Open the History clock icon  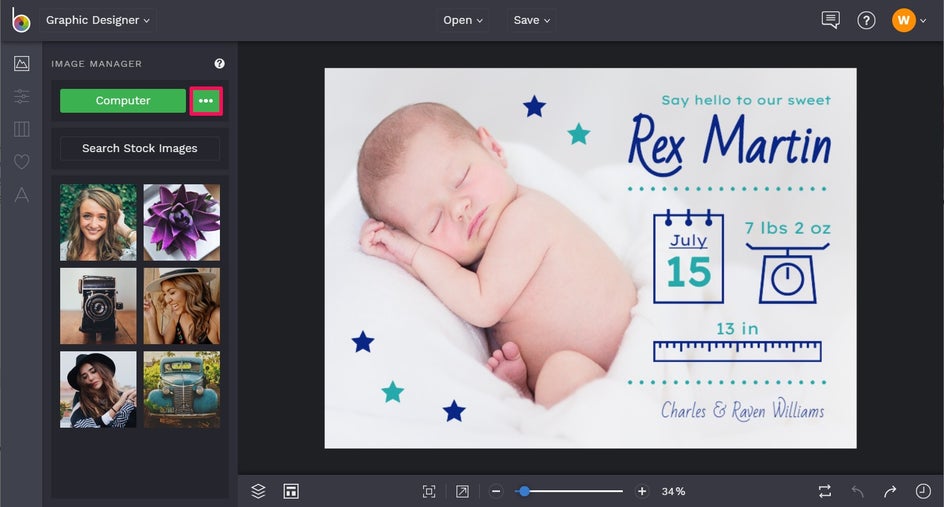[x=923, y=491]
